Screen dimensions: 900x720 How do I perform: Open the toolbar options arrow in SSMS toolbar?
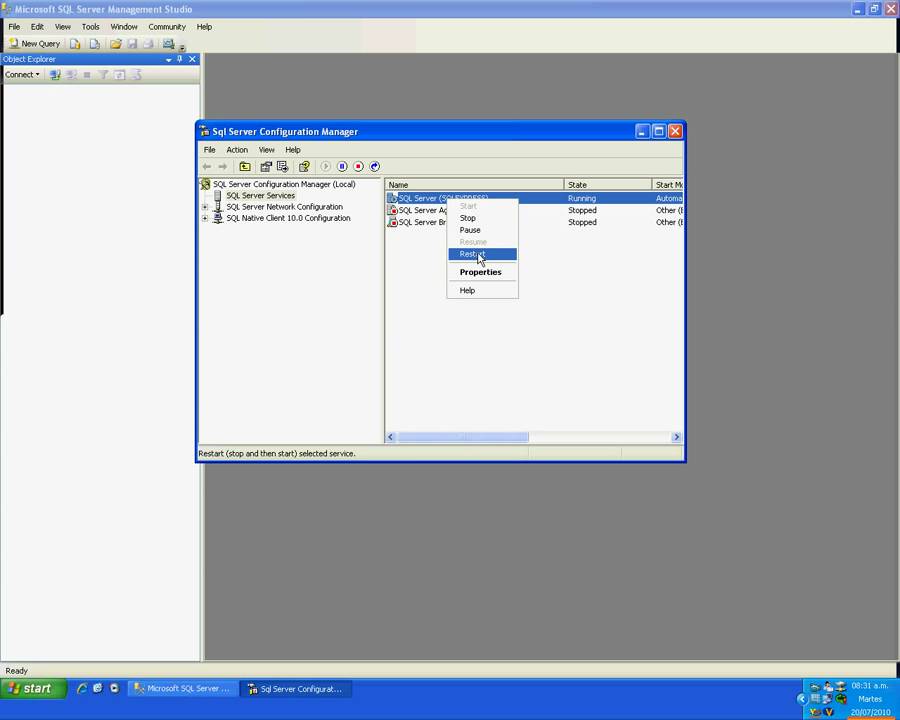182,47
